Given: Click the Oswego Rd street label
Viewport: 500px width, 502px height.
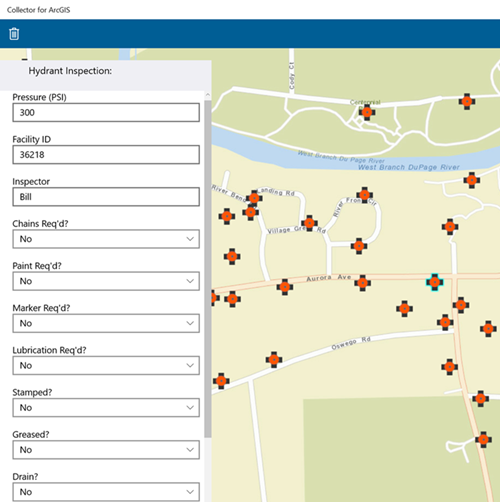Looking at the screenshot, I should click(x=351, y=343).
